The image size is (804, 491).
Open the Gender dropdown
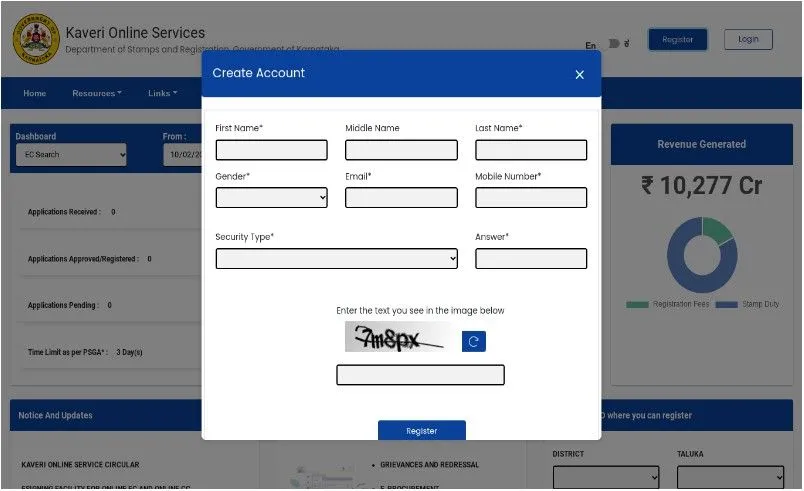(271, 198)
